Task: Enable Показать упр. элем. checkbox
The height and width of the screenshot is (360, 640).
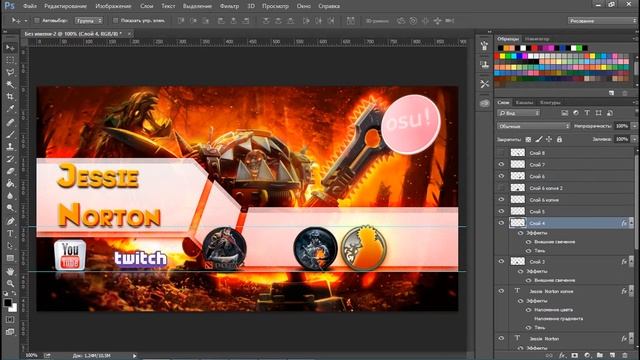Action: point(116,20)
